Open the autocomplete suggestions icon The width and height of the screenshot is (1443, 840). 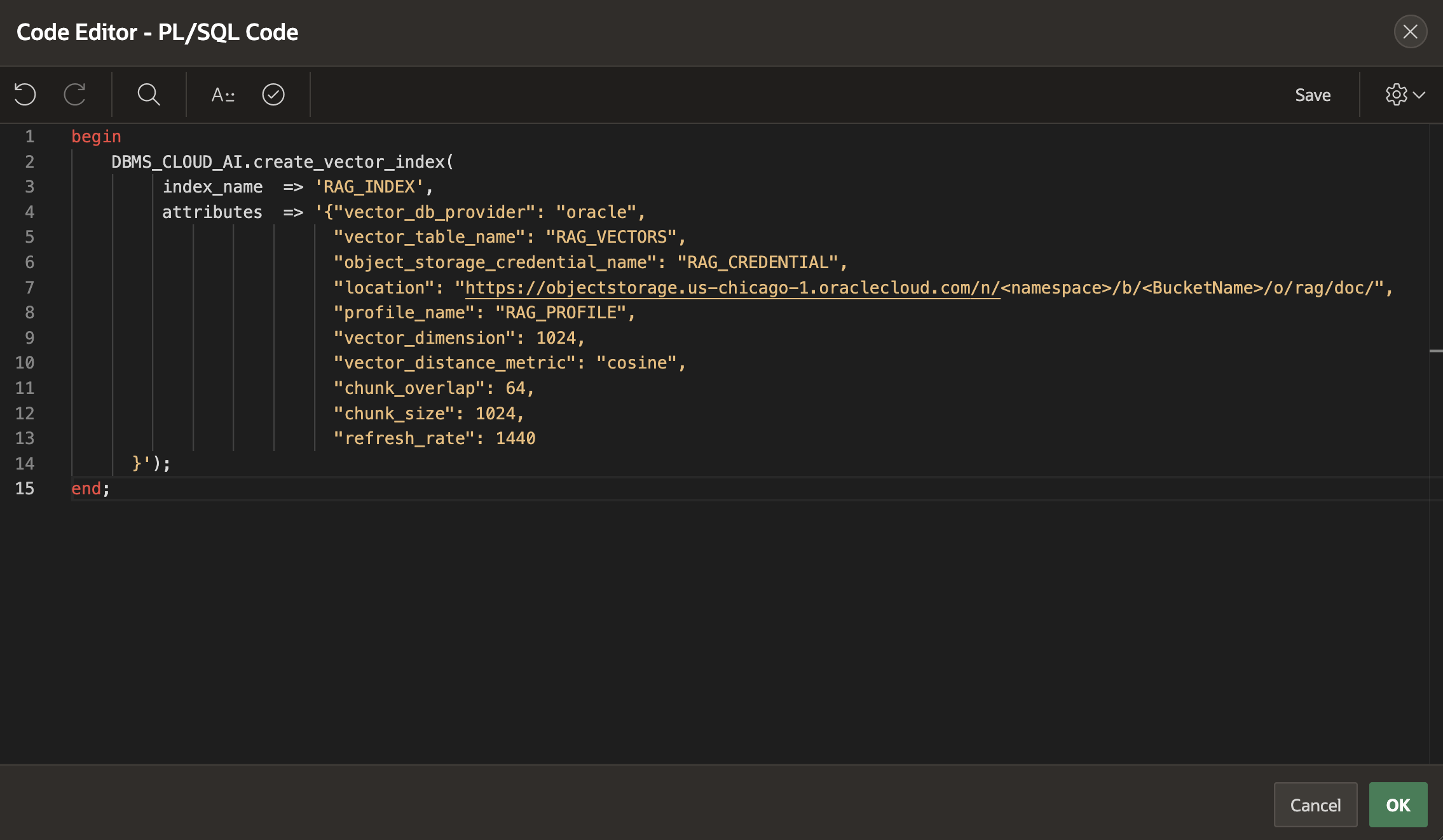223,95
